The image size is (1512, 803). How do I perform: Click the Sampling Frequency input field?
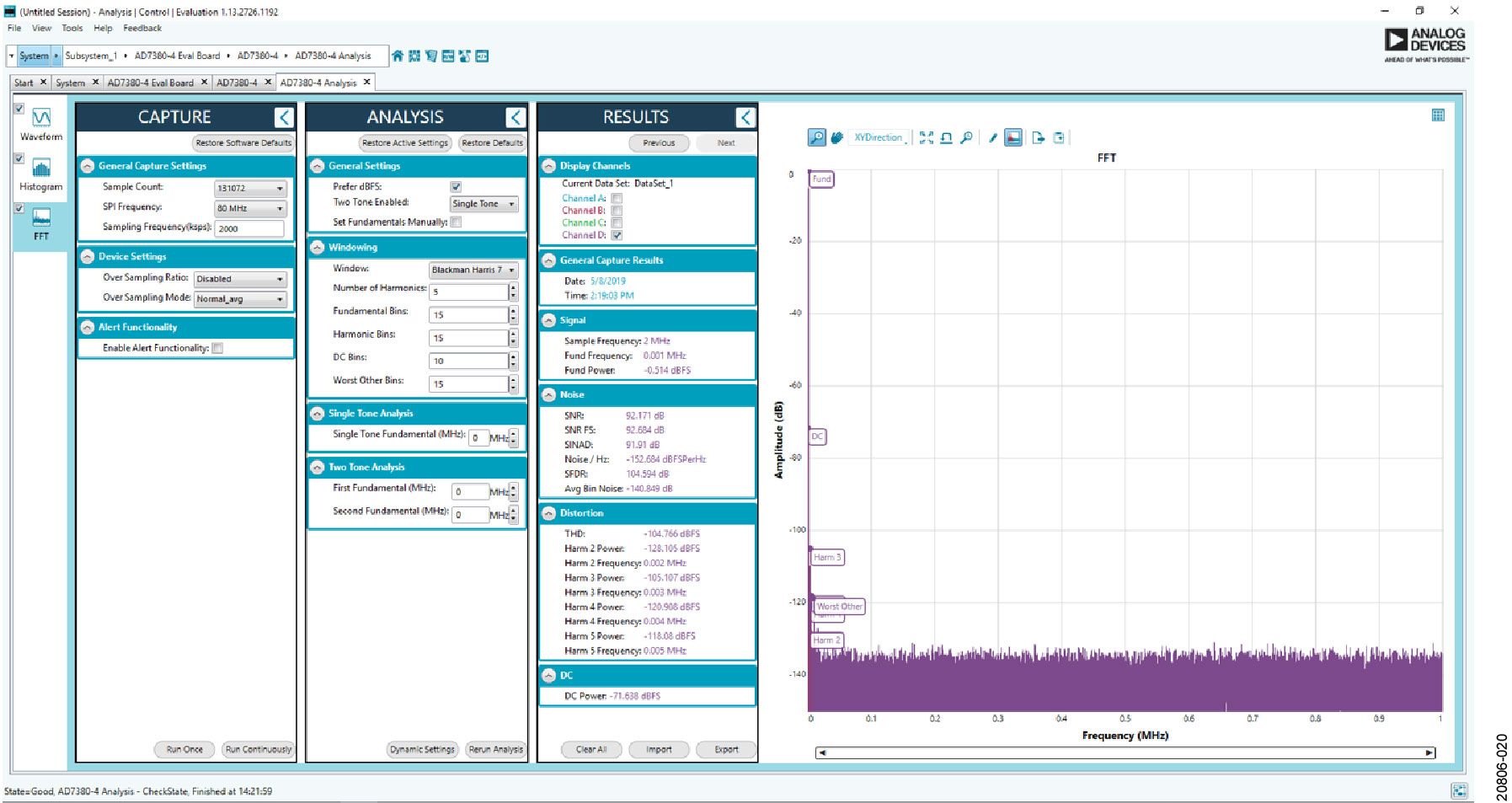(249, 228)
